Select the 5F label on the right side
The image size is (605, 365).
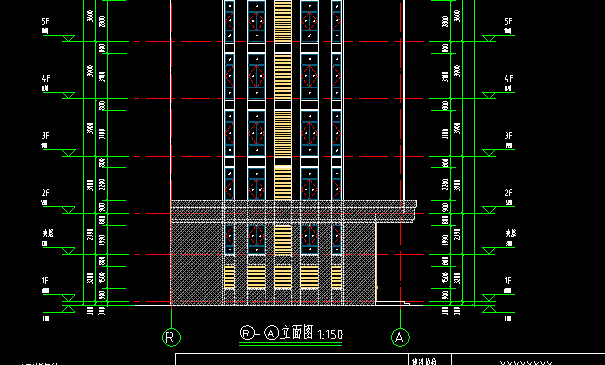coord(509,22)
